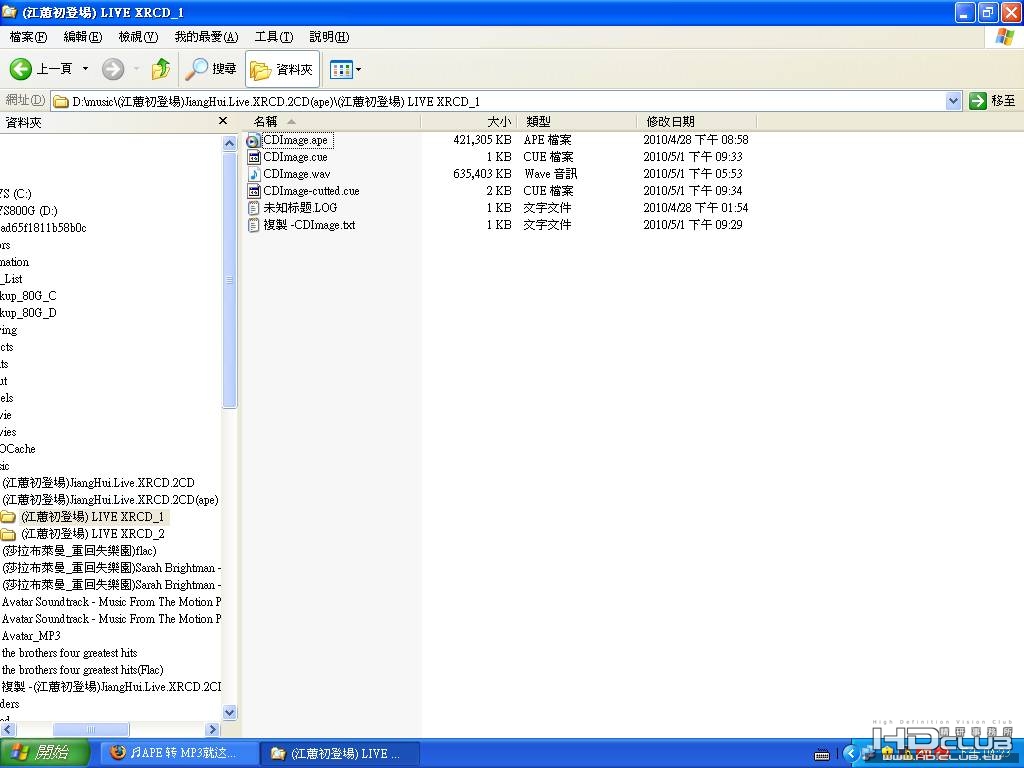Select (莎拉布萊曼_重回失樂園)flac) tree folder
This screenshot has width=1024, height=768.
click(79, 551)
